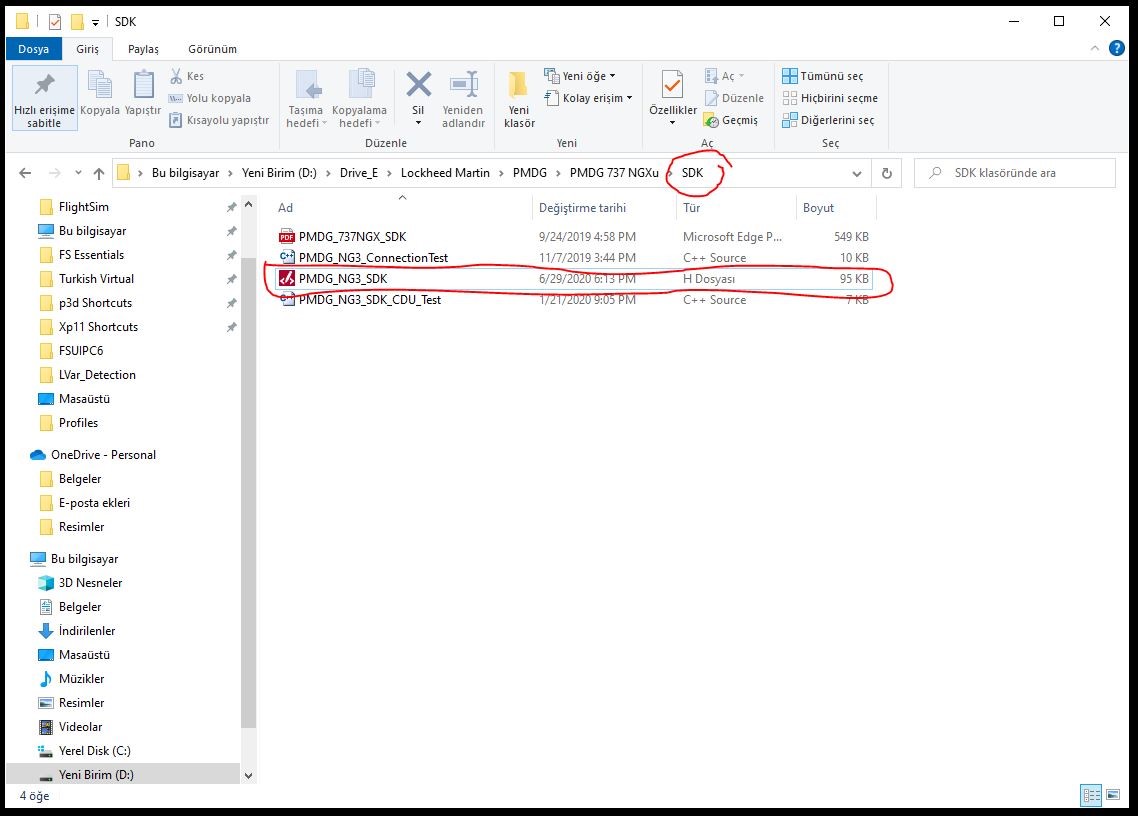
Task: Click the navigation pane scroll up arrow
Action: pyautogui.click(x=248, y=205)
